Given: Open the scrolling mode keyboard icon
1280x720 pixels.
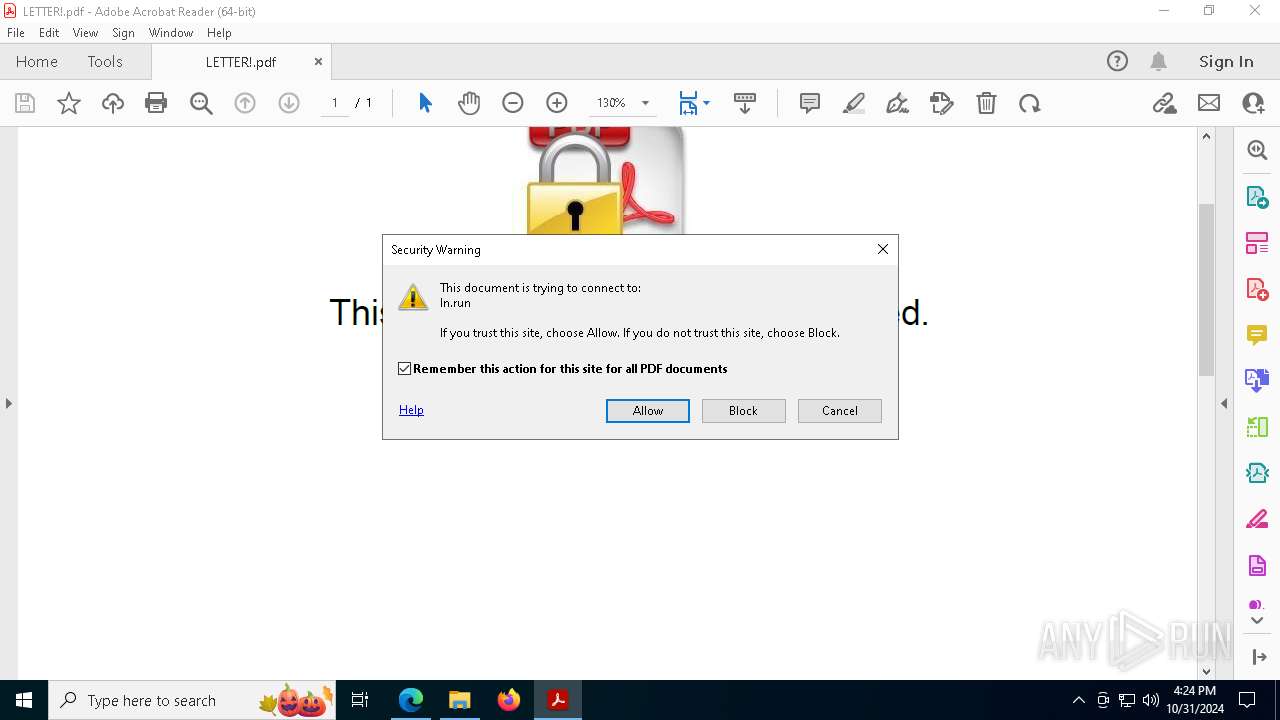Looking at the screenshot, I should (x=745, y=103).
